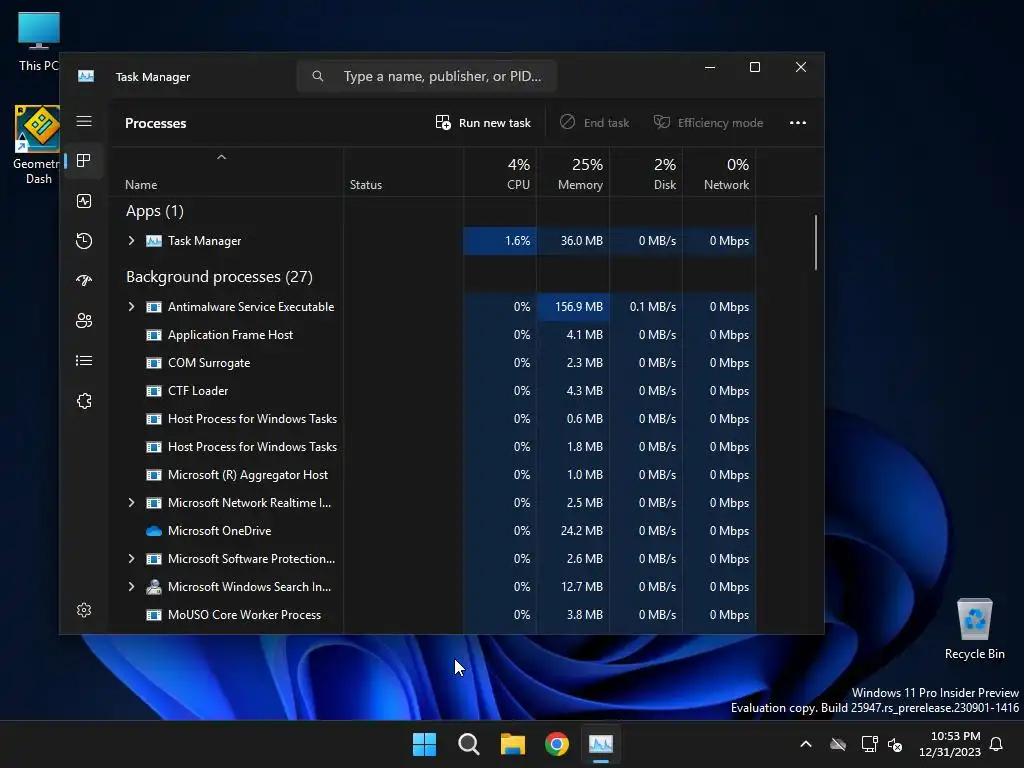Click the 0.1 MB/s disk value
This screenshot has width=1024, height=768.
pos(652,307)
